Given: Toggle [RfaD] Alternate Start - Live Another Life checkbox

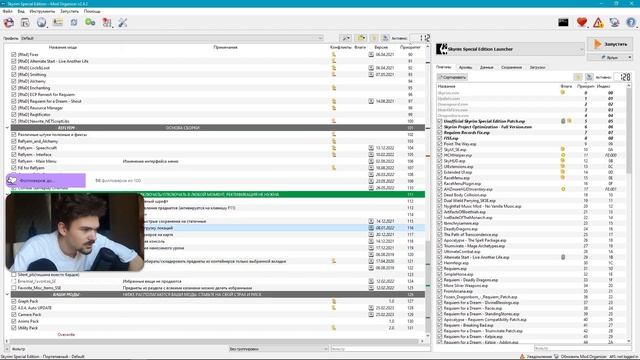Looking at the screenshot, I should click(14, 61).
